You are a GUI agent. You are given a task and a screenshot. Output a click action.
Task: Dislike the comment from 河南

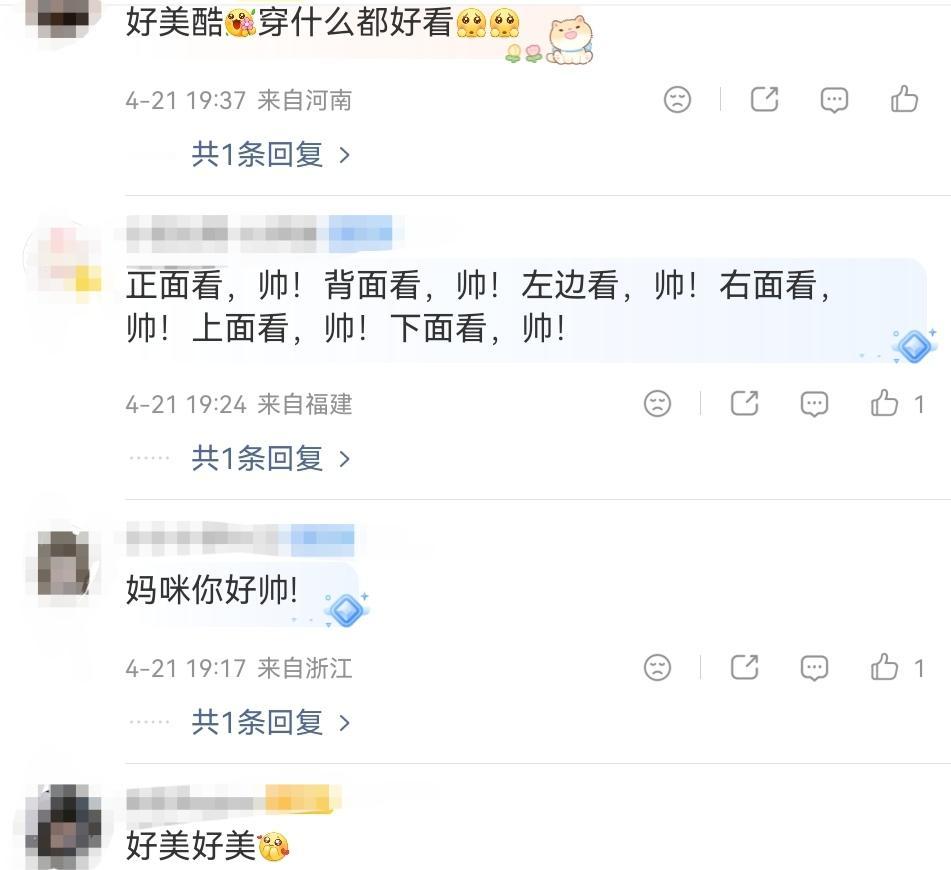[677, 99]
